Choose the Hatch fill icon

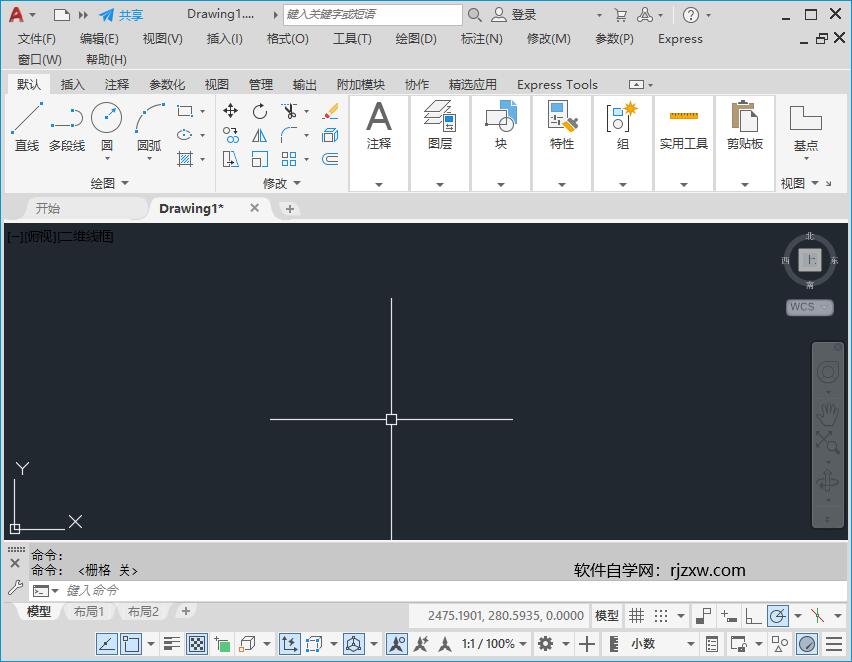coord(185,159)
